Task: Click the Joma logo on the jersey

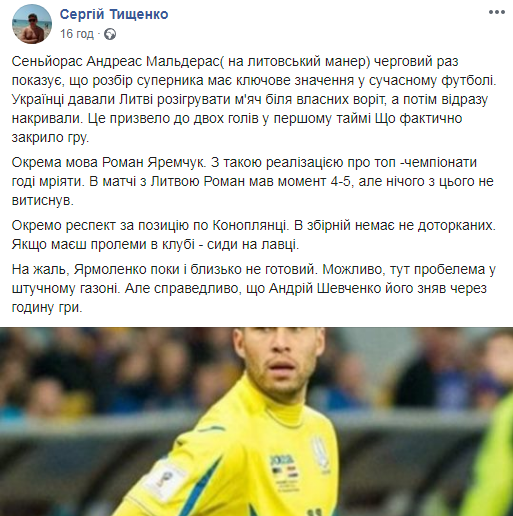Action: click(x=281, y=461)
